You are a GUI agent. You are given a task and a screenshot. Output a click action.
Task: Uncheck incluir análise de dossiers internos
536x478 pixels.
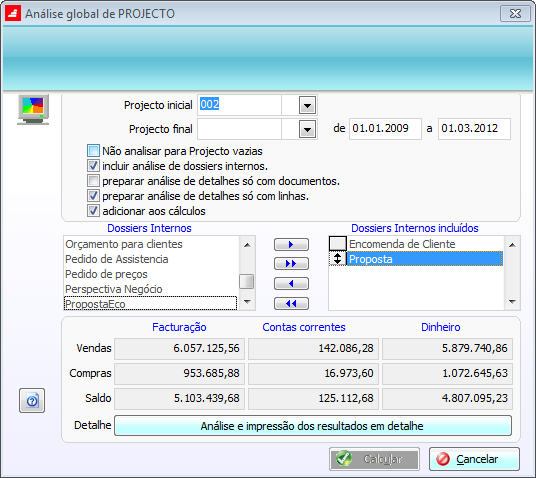[x=93, y=166]
